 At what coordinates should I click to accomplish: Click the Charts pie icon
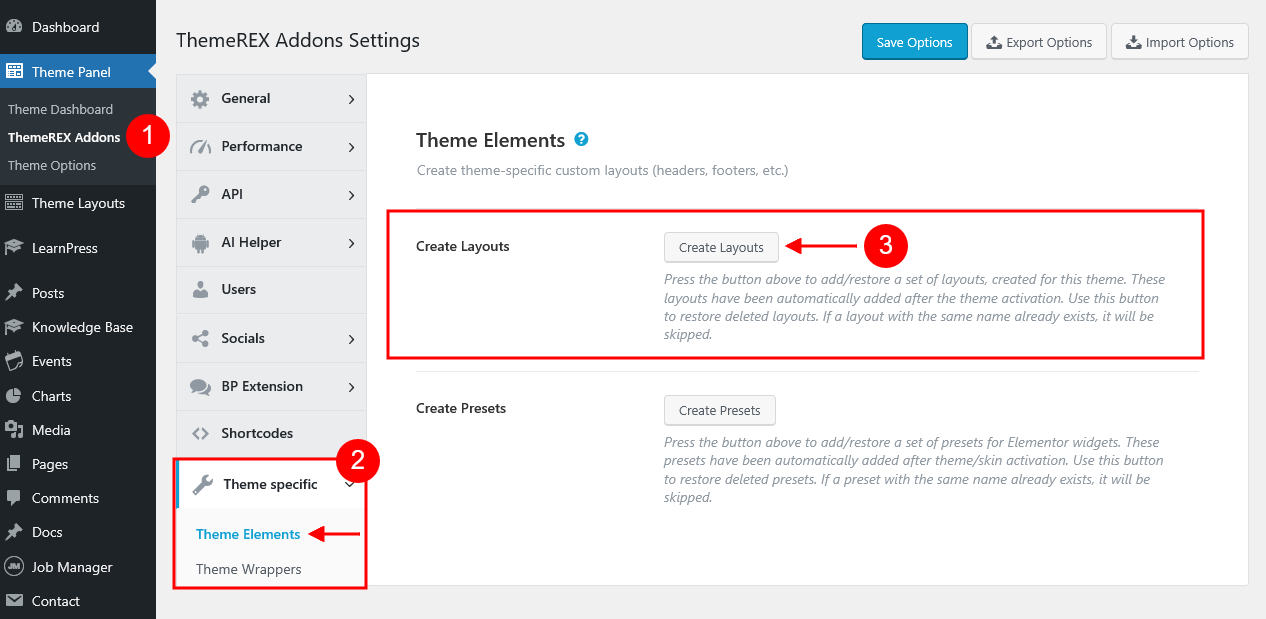tap(14, 396)
